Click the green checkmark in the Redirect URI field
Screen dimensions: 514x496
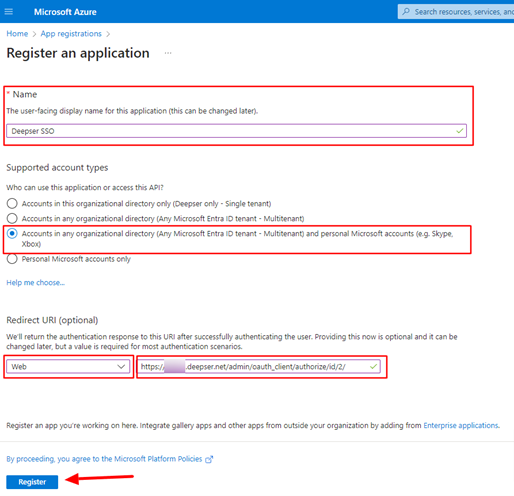point(373,367)
